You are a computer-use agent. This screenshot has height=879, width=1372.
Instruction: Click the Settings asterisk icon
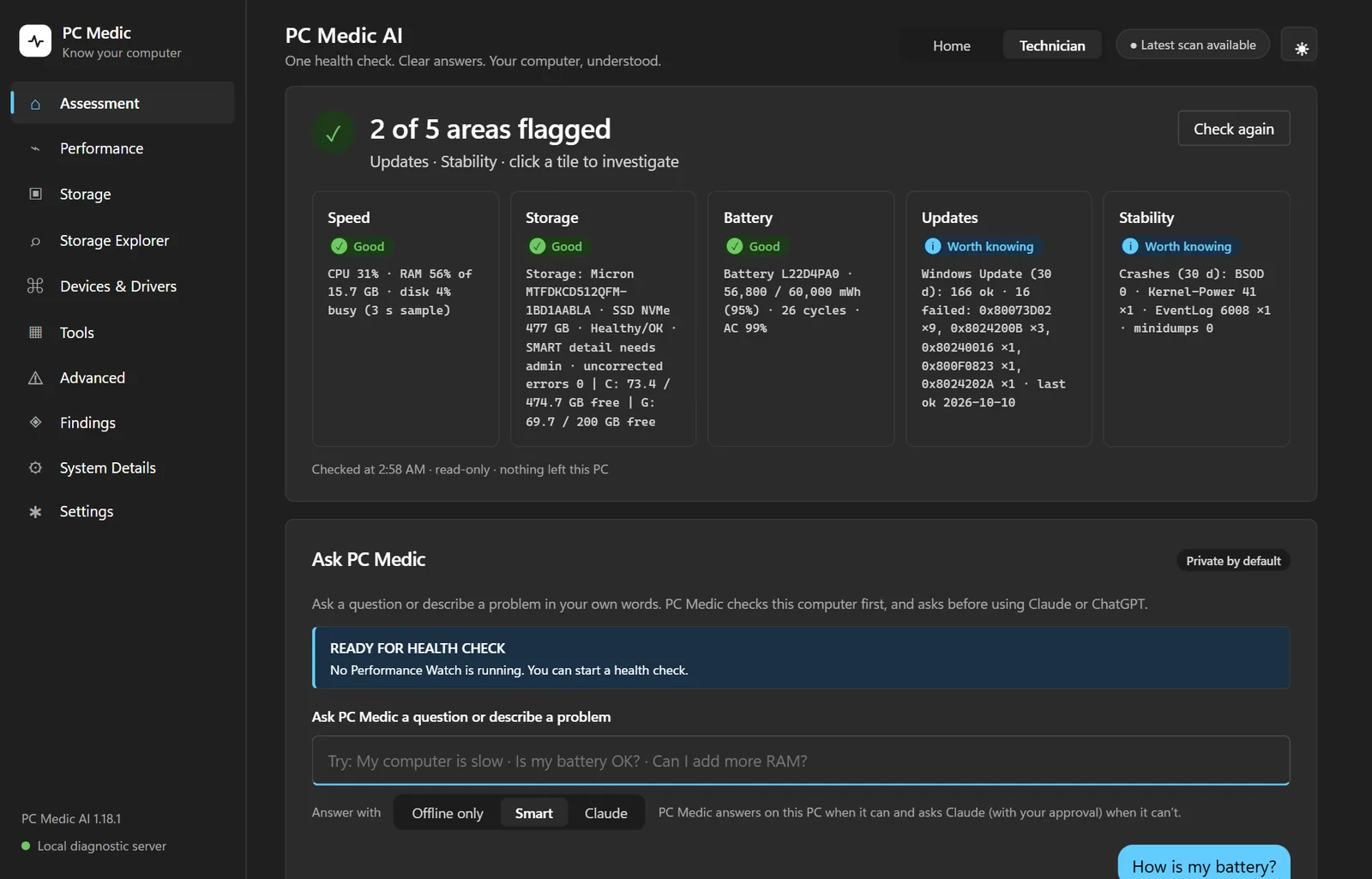point(35,512)
